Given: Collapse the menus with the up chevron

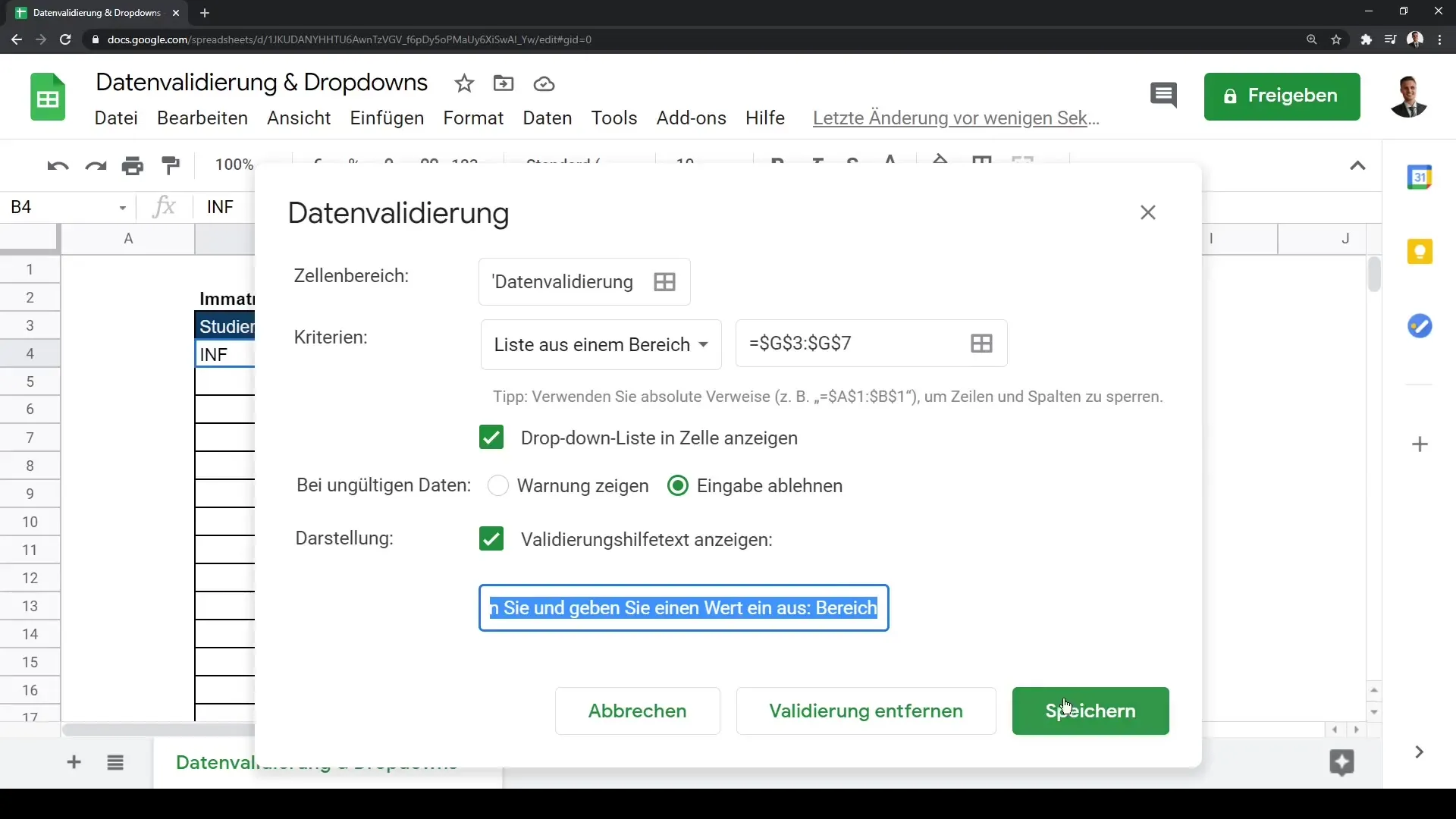Looking at the screenshot, I should [1357, 165].
